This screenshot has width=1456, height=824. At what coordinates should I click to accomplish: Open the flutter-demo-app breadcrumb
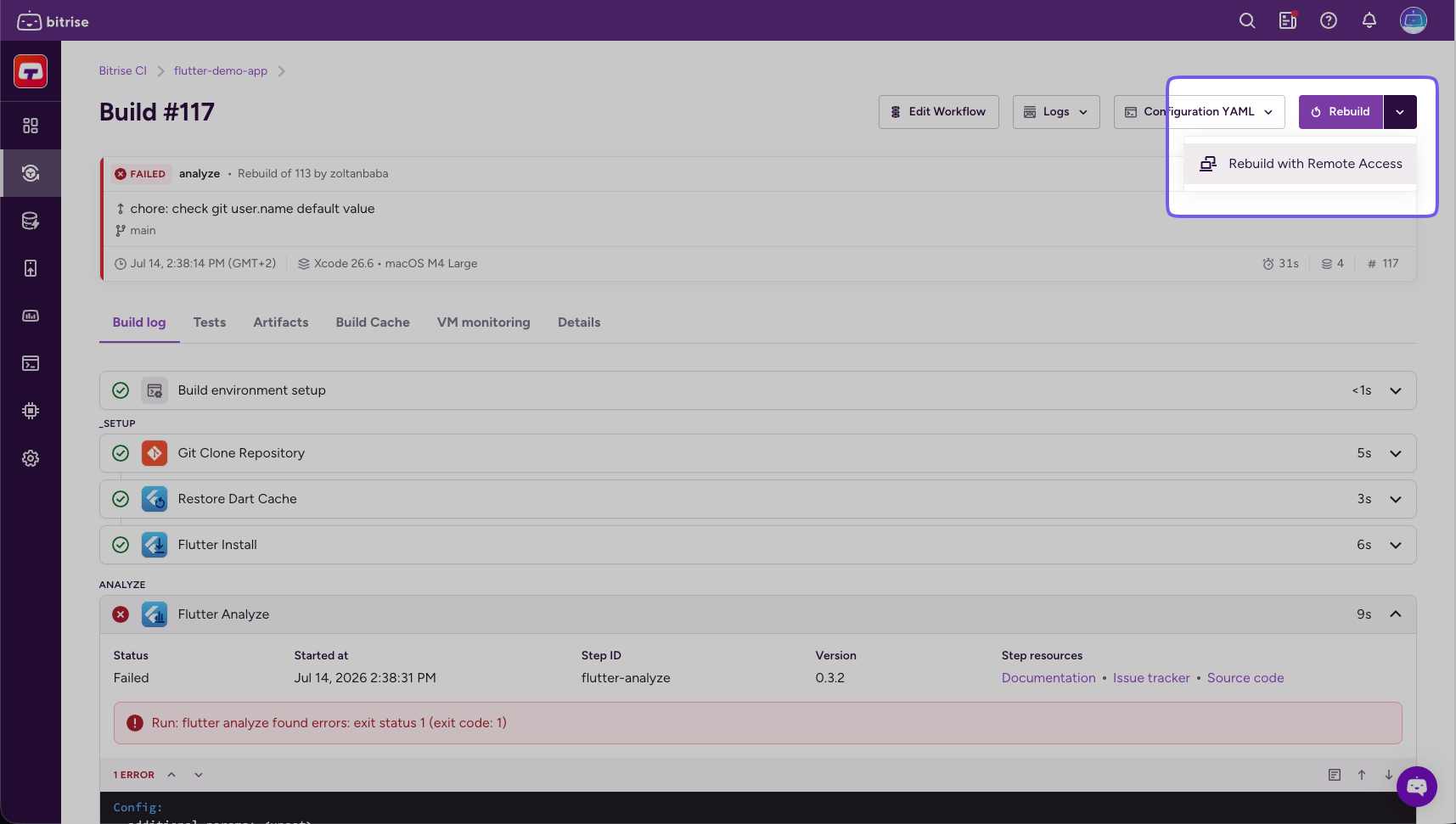click(x=221, y=71)
